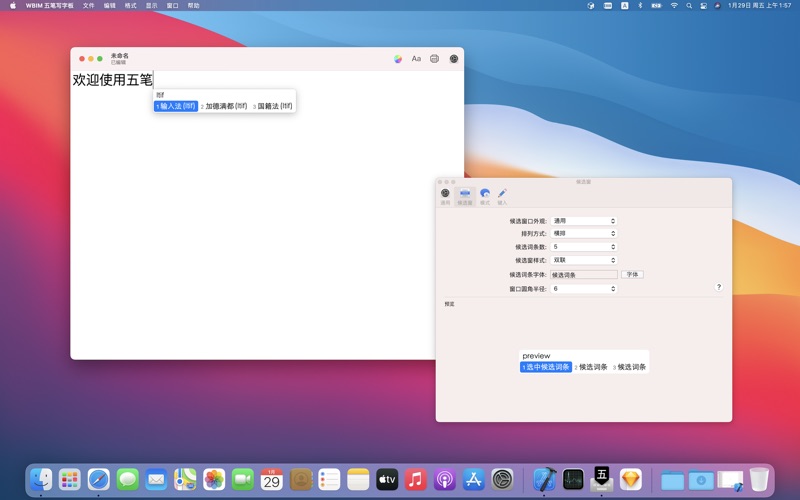The height and width of the screenshot is (500, 800).
Task: Open Maps from the Dock
Action: pyautogui.click(x=185, y=480)
